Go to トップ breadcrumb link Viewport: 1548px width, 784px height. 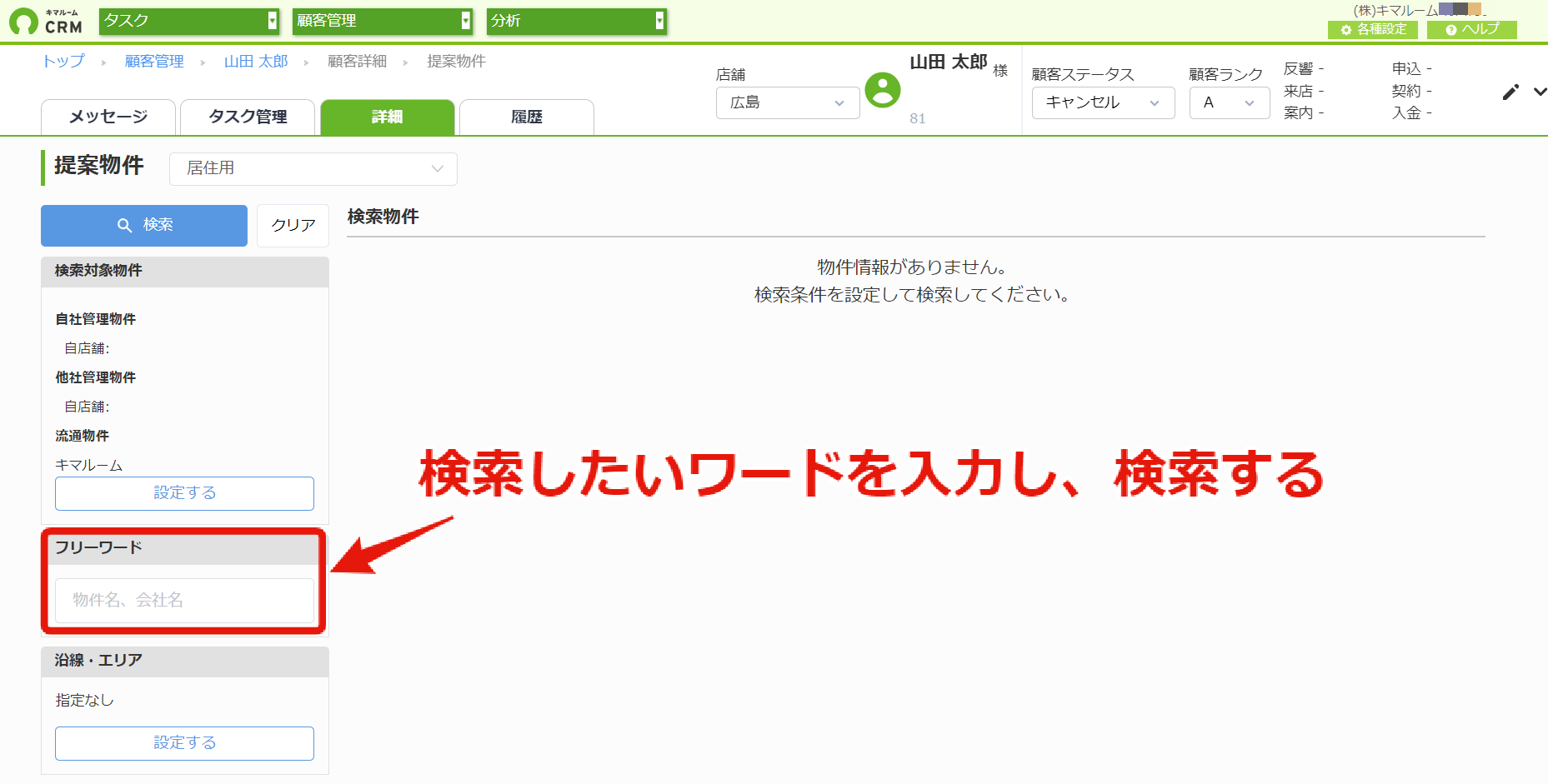click(x=63, y=61)
